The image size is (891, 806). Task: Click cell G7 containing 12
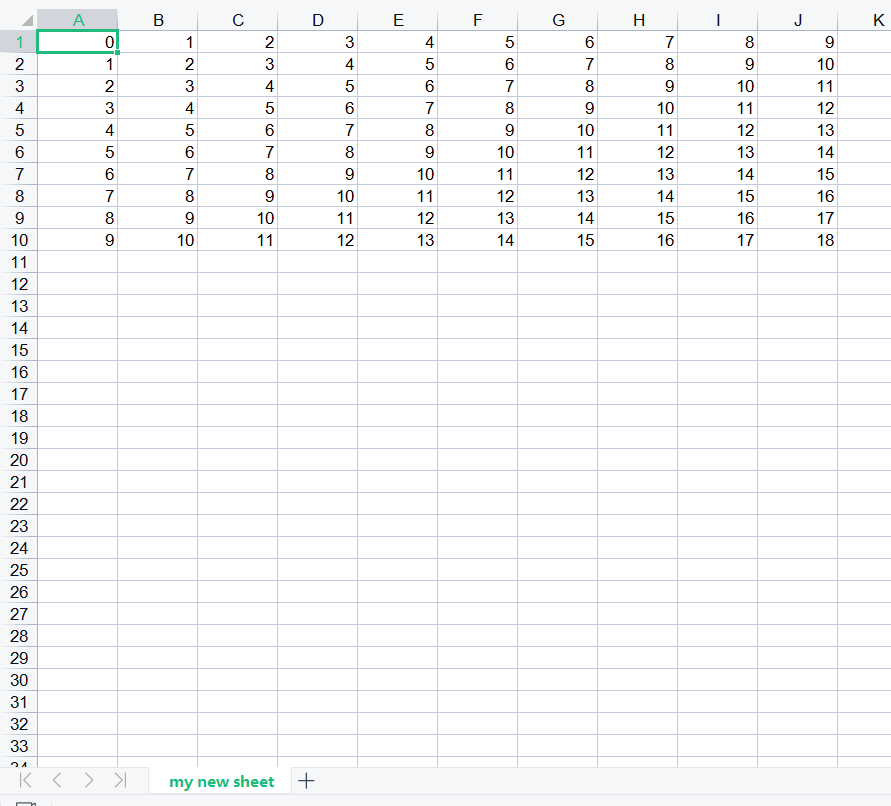558,174
